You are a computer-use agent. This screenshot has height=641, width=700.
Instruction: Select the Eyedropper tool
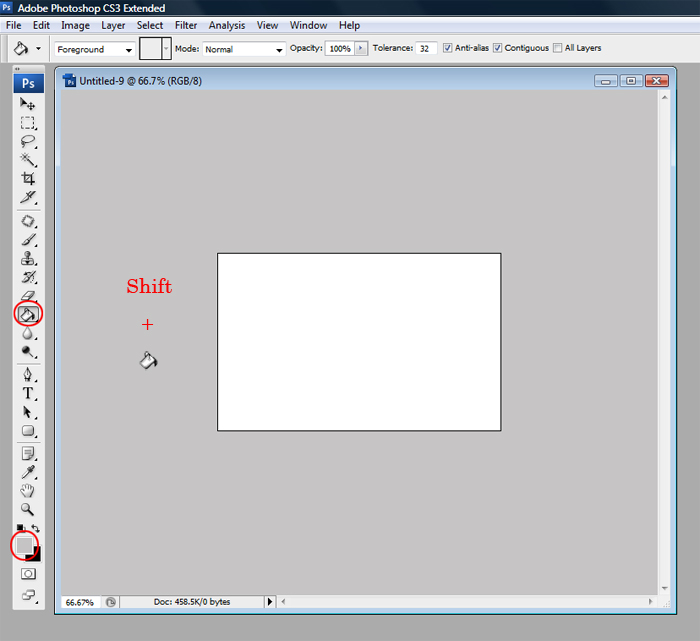click(28, 471)
